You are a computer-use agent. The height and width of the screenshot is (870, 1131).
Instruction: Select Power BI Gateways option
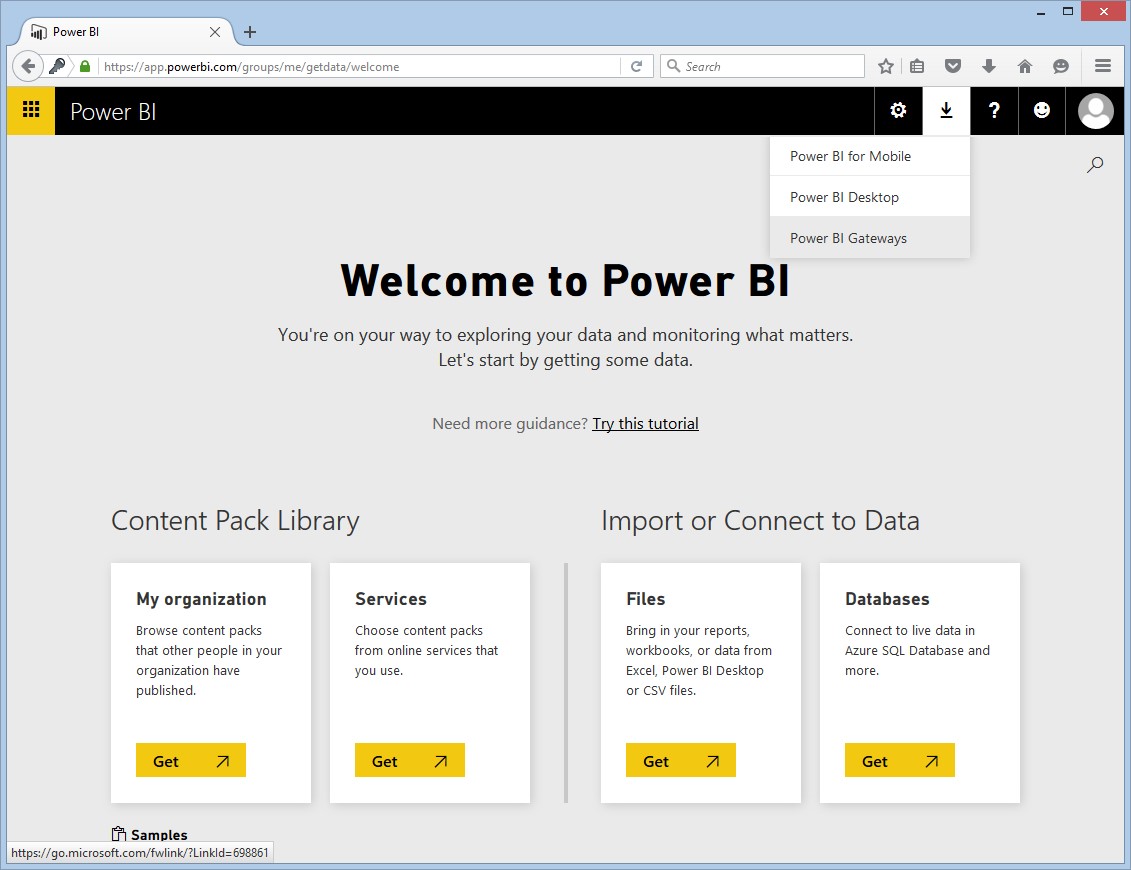[x=869, y=238]
